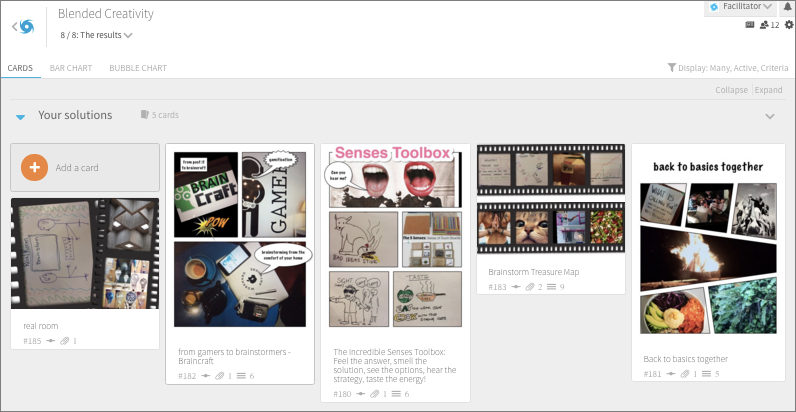The width and height of the screenshot is (796, 412).
Task: Click the comment lines icon on card #180
Action: (x=396, y=394)
